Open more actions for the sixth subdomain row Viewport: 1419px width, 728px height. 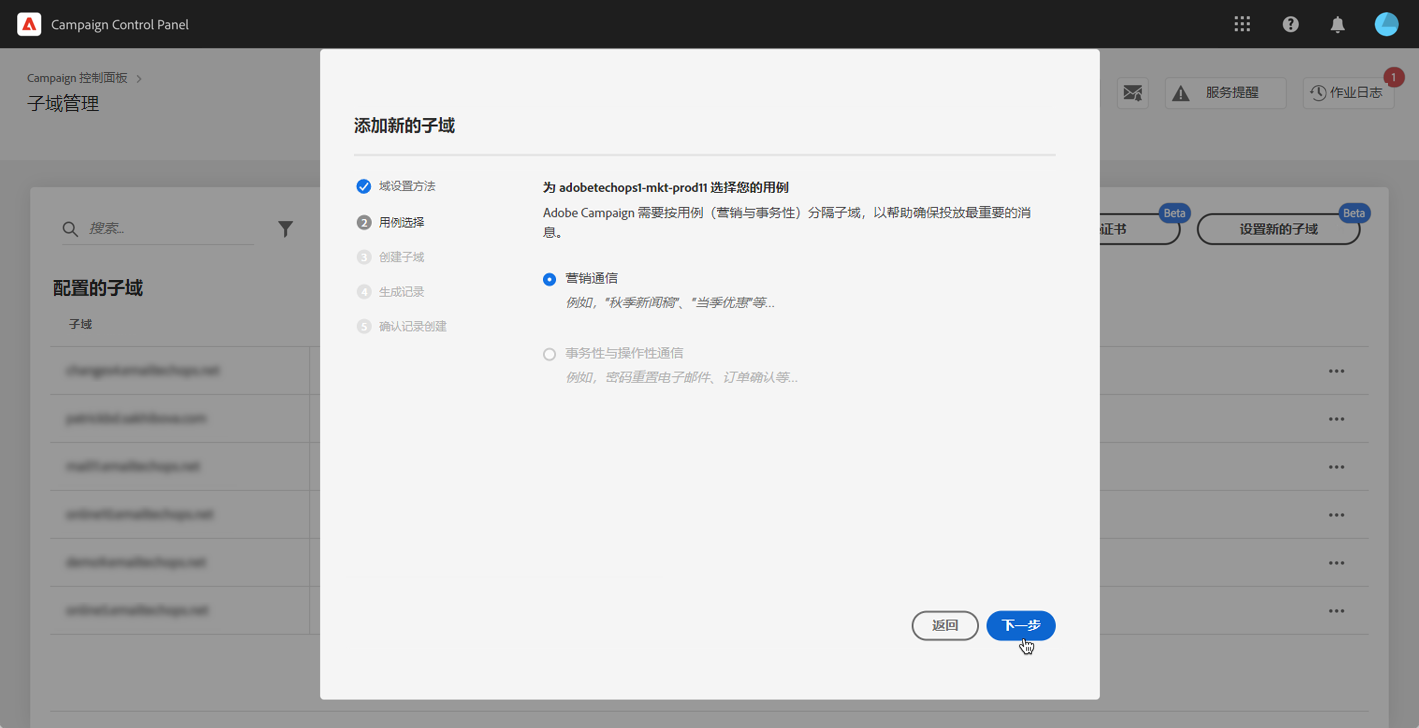1336,611
